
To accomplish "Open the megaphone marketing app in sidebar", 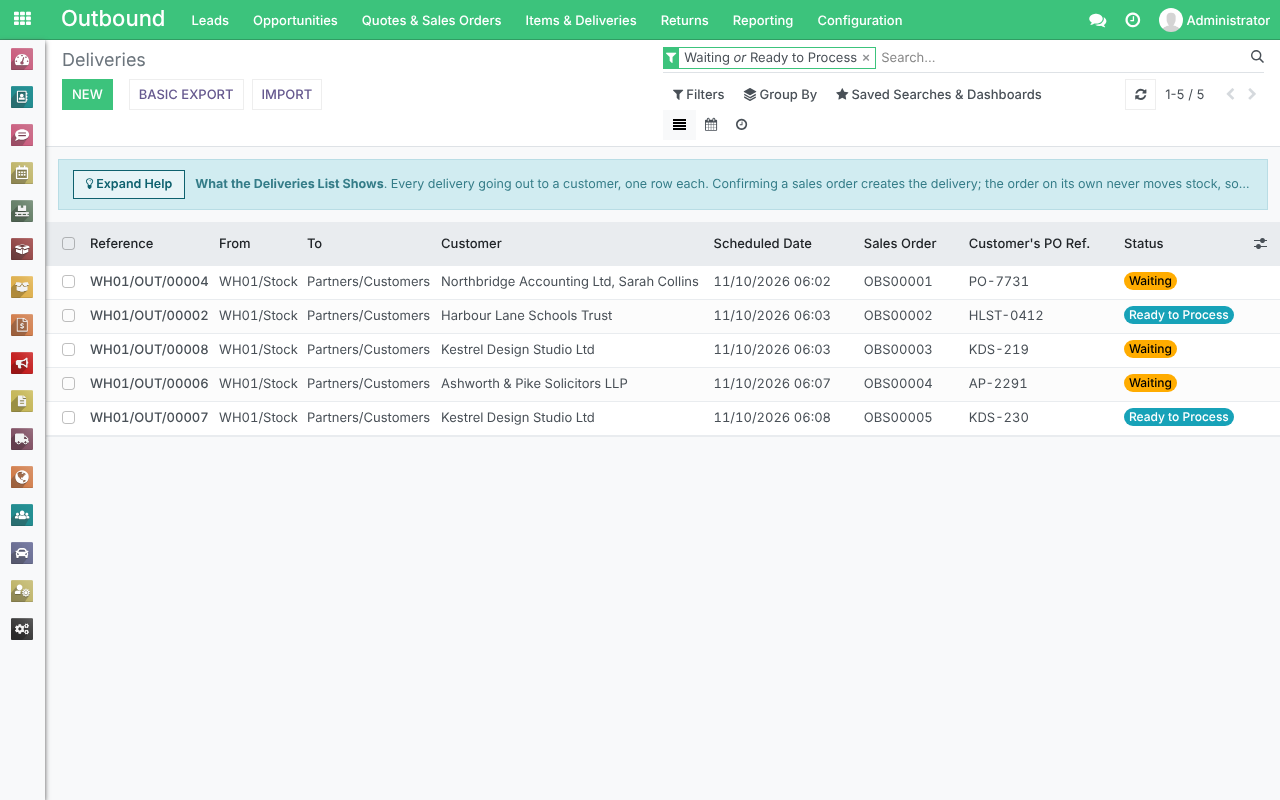I will pyautogui.click(x=22, y=363).
